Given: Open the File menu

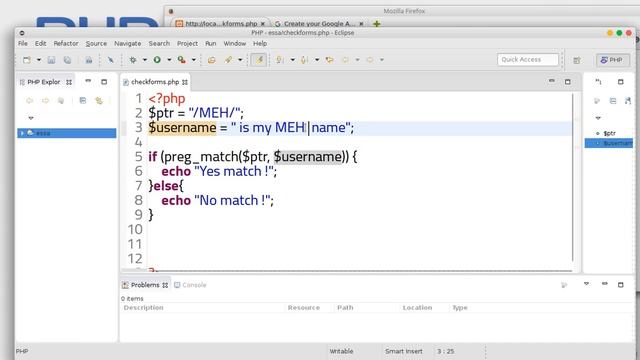Looking at the screenshot, I should point(23,43).
